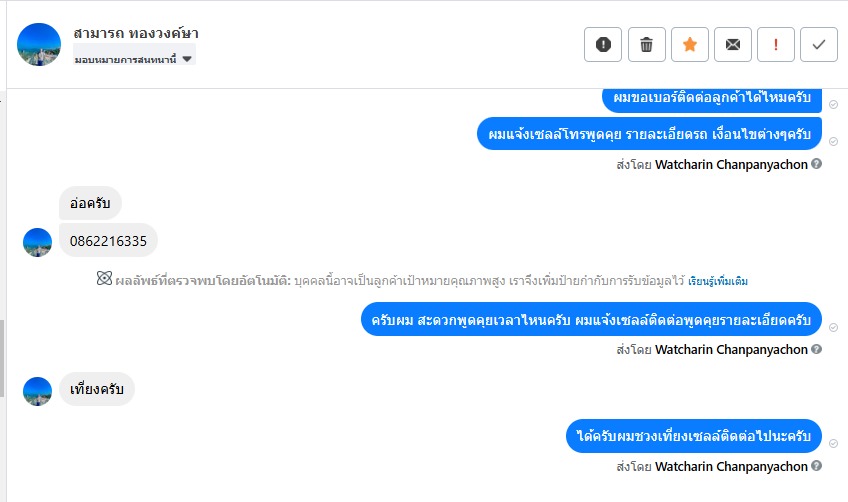Click the left edge scrollbar handle

(3, 350)
